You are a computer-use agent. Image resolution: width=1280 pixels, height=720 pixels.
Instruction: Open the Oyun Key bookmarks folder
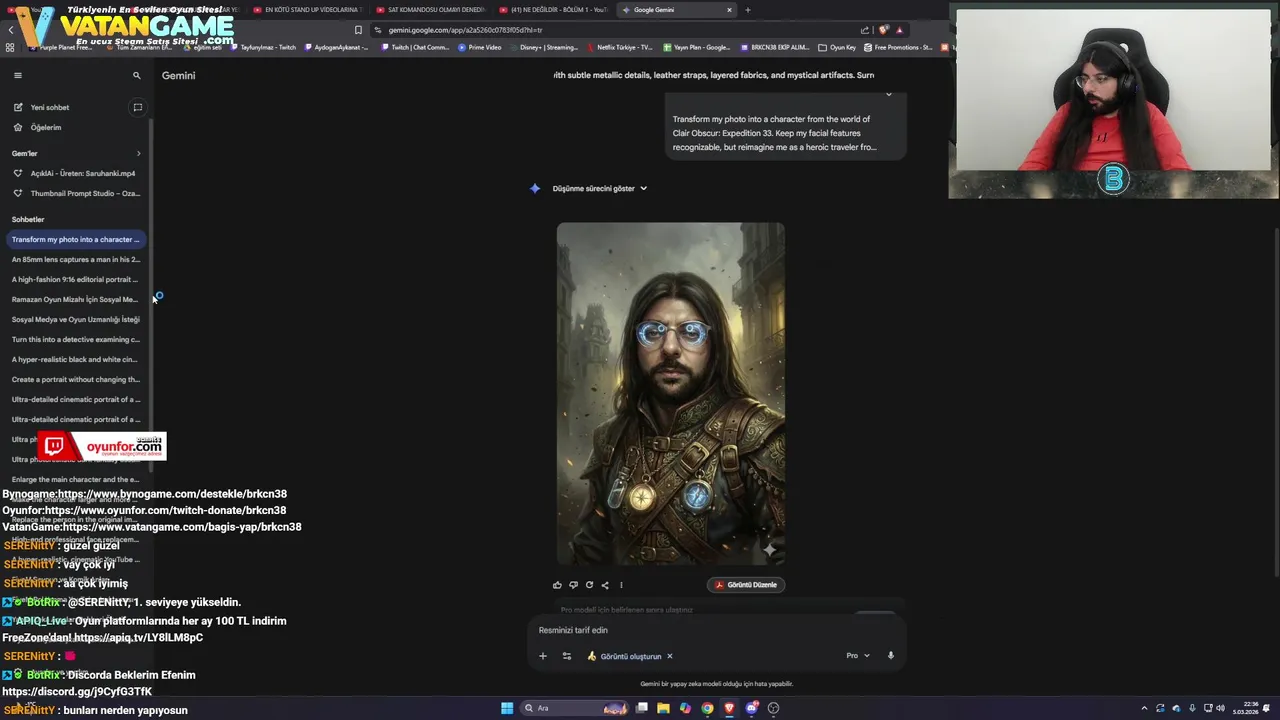click(837, 47)
